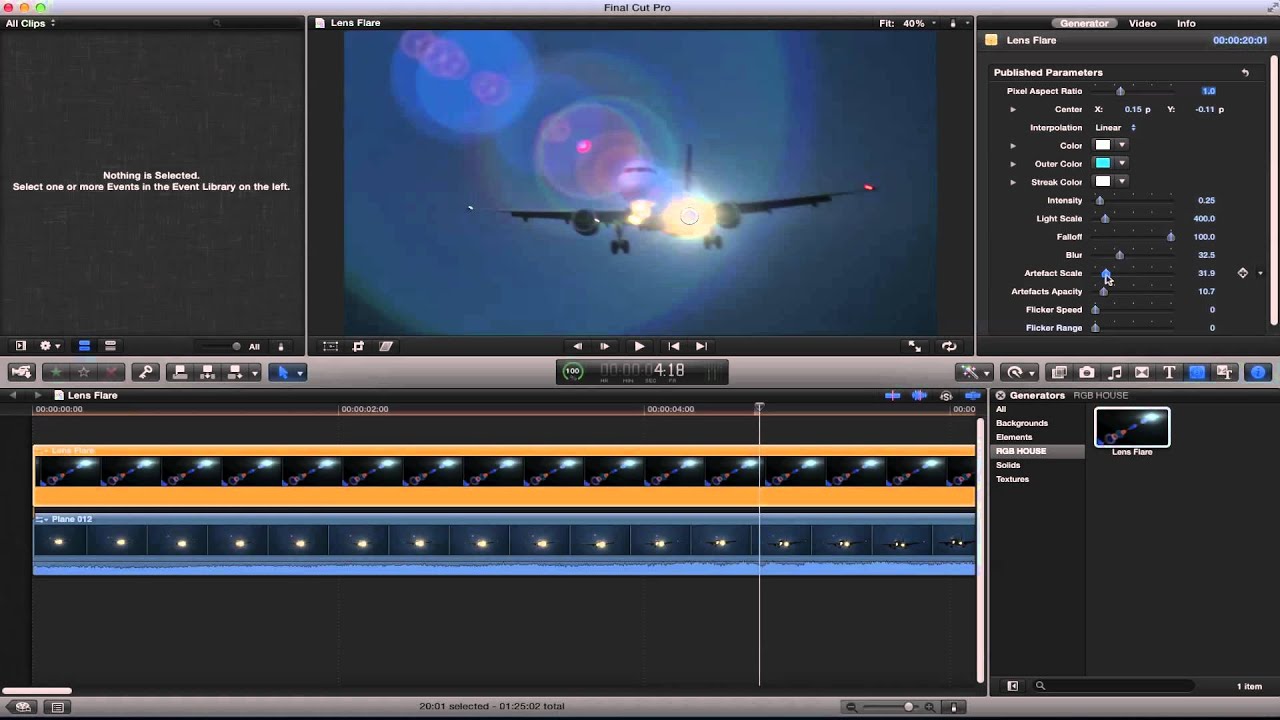This screenshot has width=1280, height=720.
Task: Click the insert clip edit button
Action: click(208, 372)
